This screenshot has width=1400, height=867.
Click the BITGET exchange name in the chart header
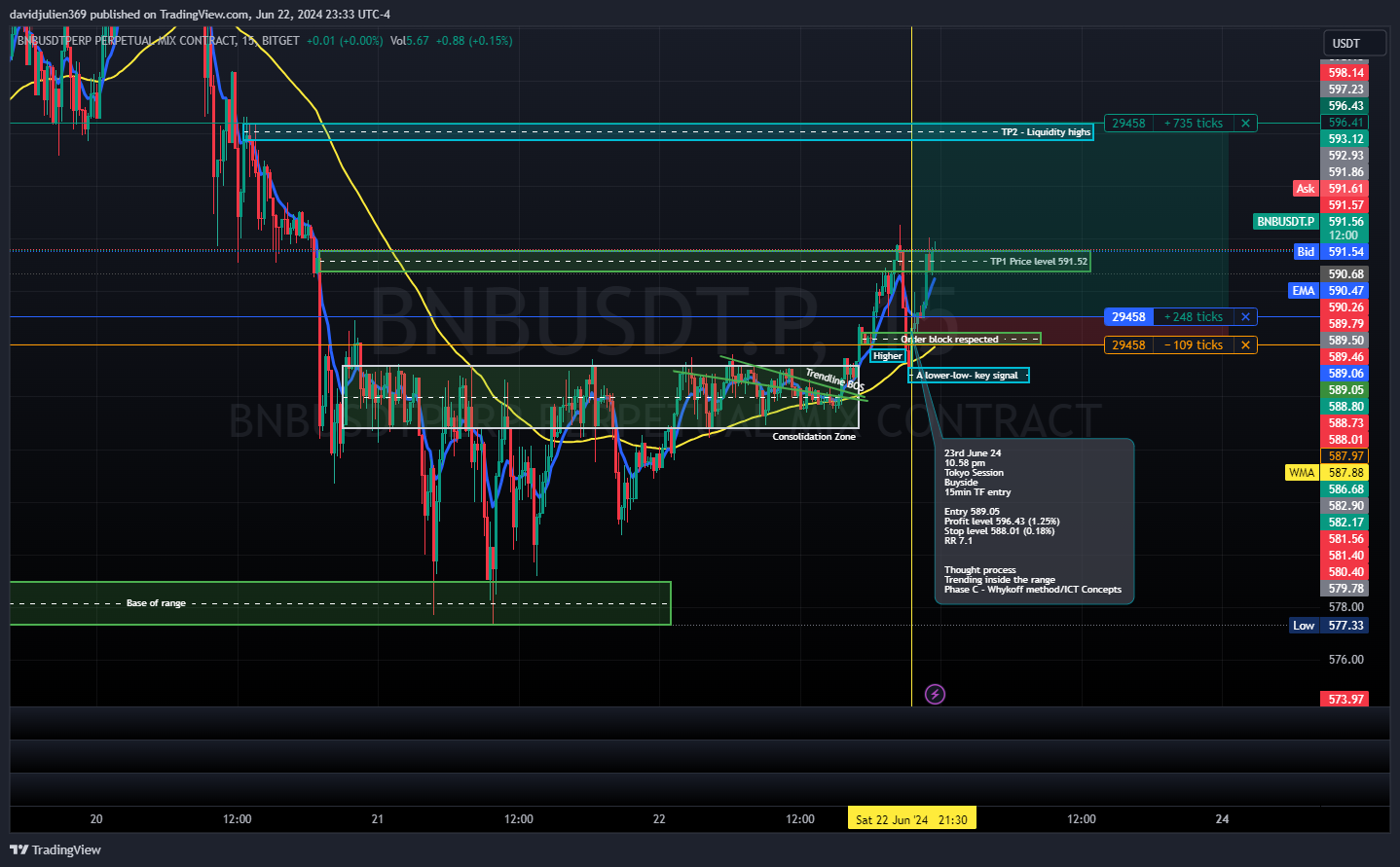coord(280,41)
